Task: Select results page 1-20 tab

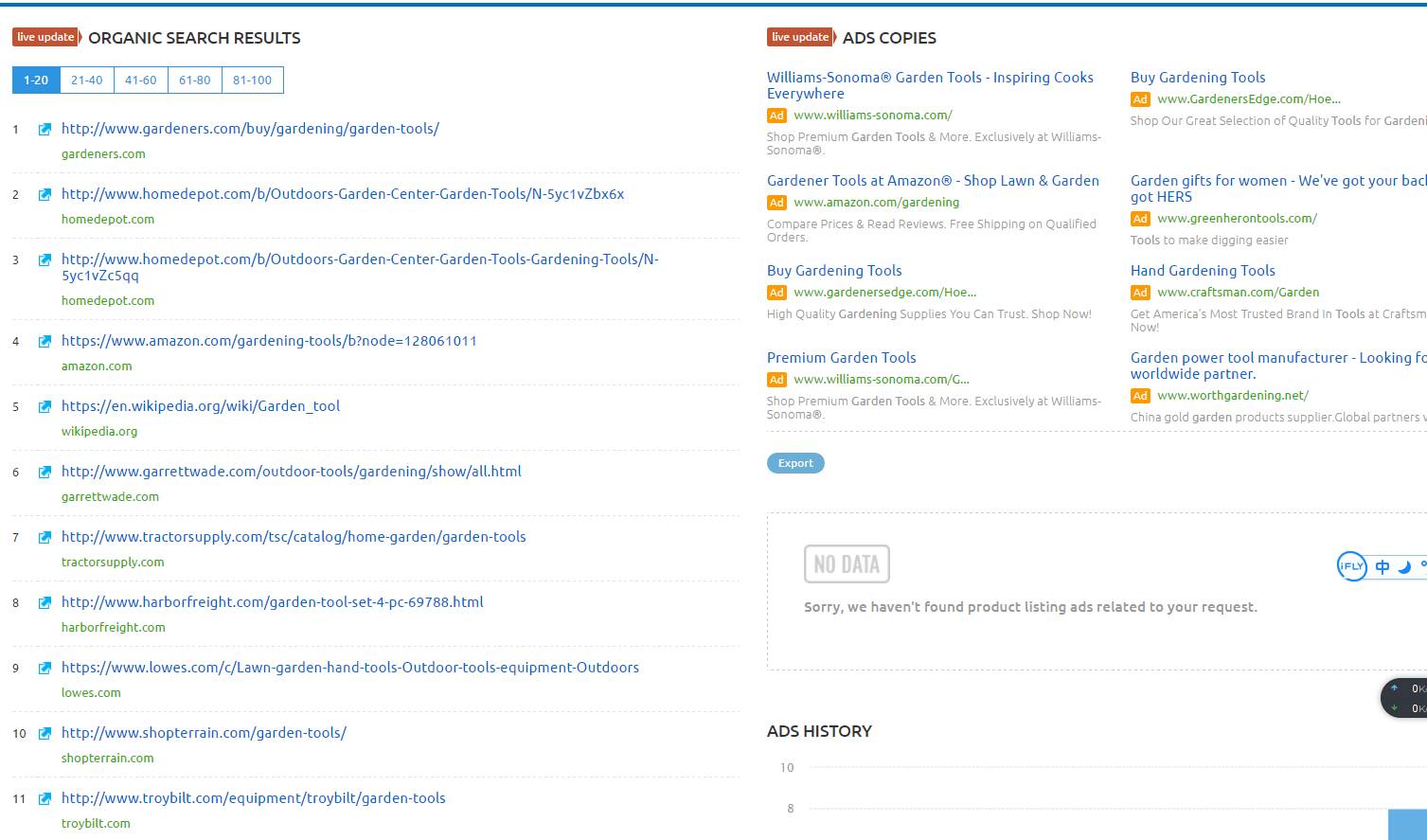Action: point(36,80)
